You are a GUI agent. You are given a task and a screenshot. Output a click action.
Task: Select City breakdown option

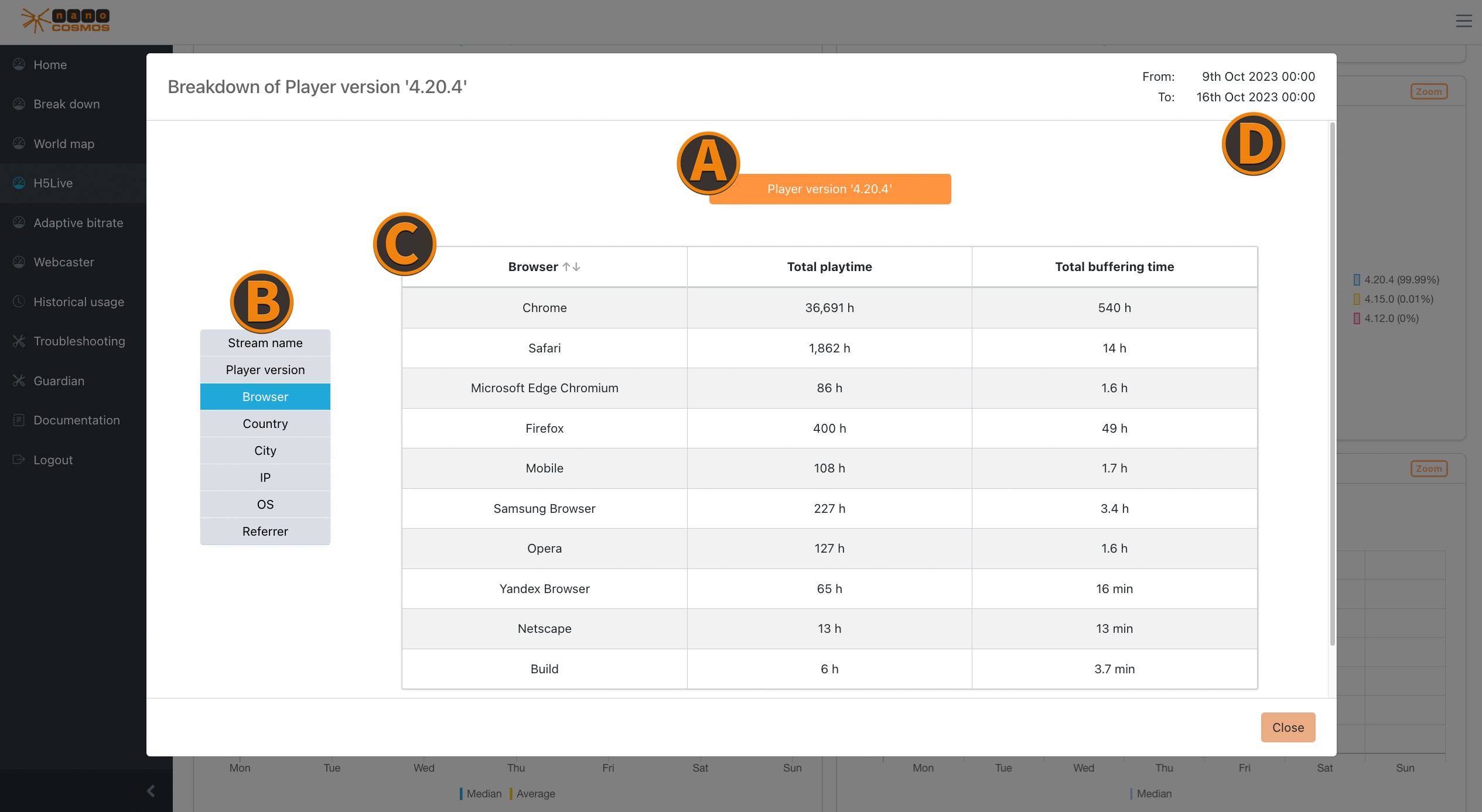pyautogui.click(x=265, y=451)
